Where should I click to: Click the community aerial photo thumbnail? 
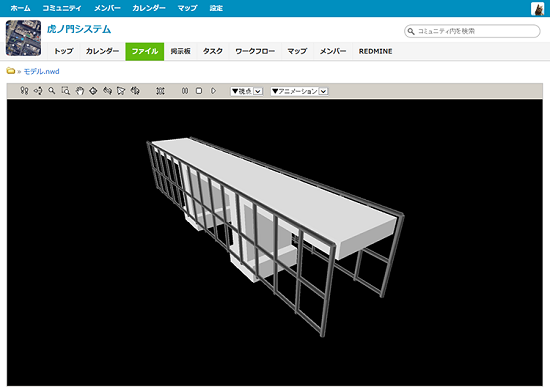(24, 38)
